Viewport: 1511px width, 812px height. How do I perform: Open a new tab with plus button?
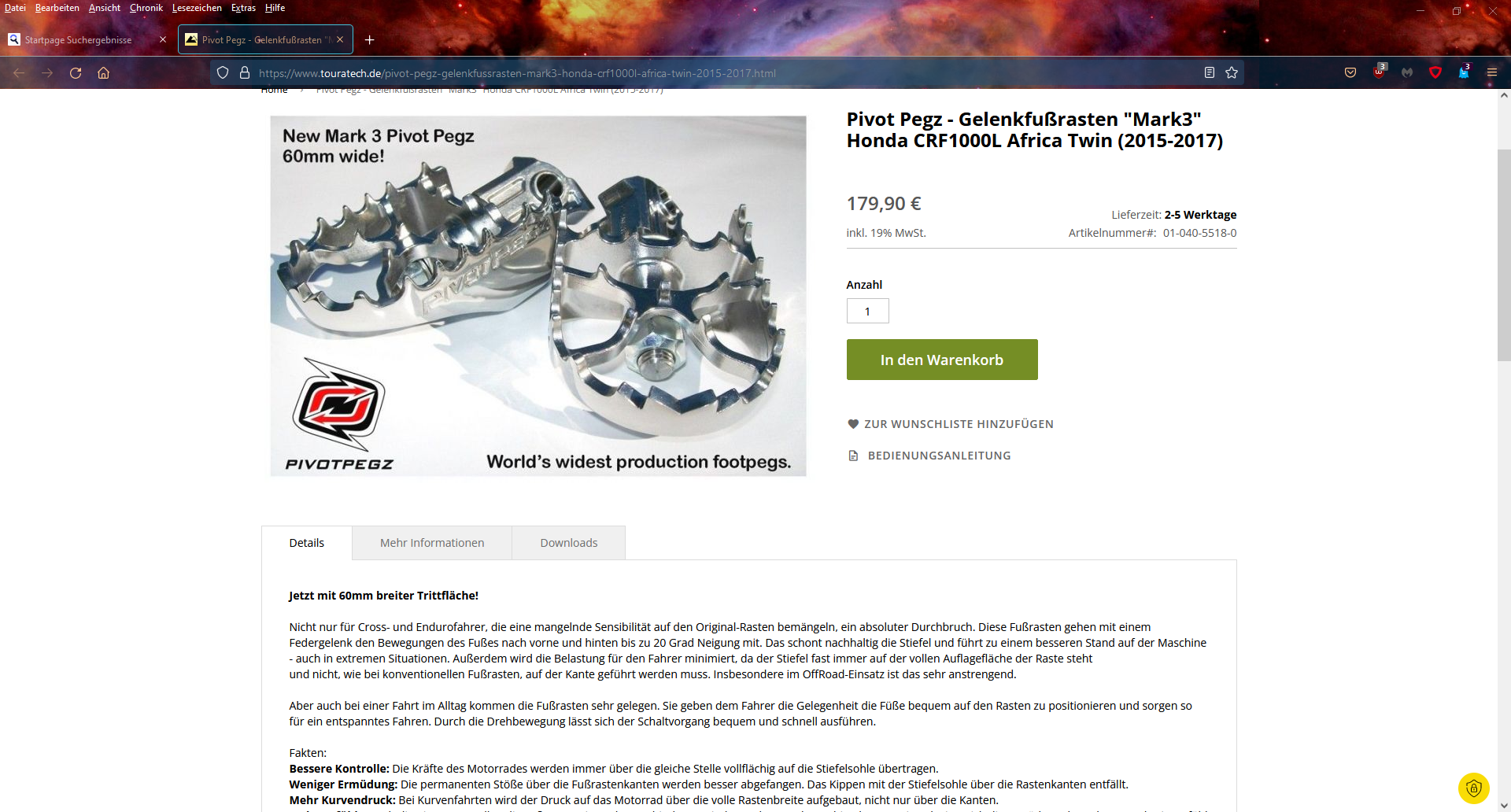click(369, 40)
